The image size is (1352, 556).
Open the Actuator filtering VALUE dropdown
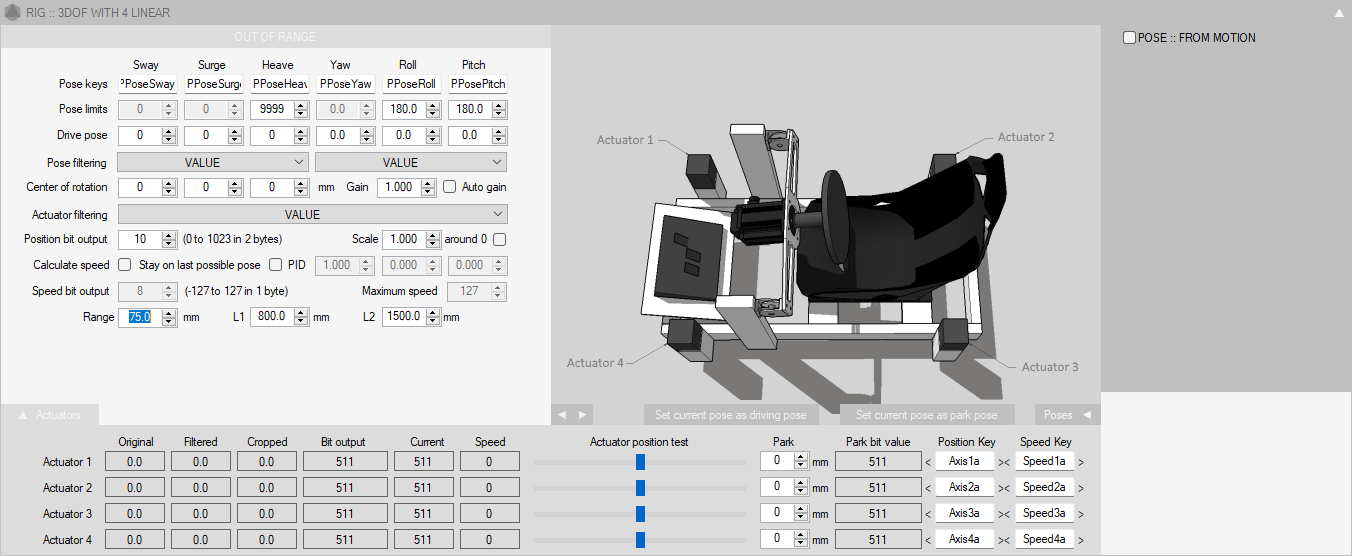312,214
